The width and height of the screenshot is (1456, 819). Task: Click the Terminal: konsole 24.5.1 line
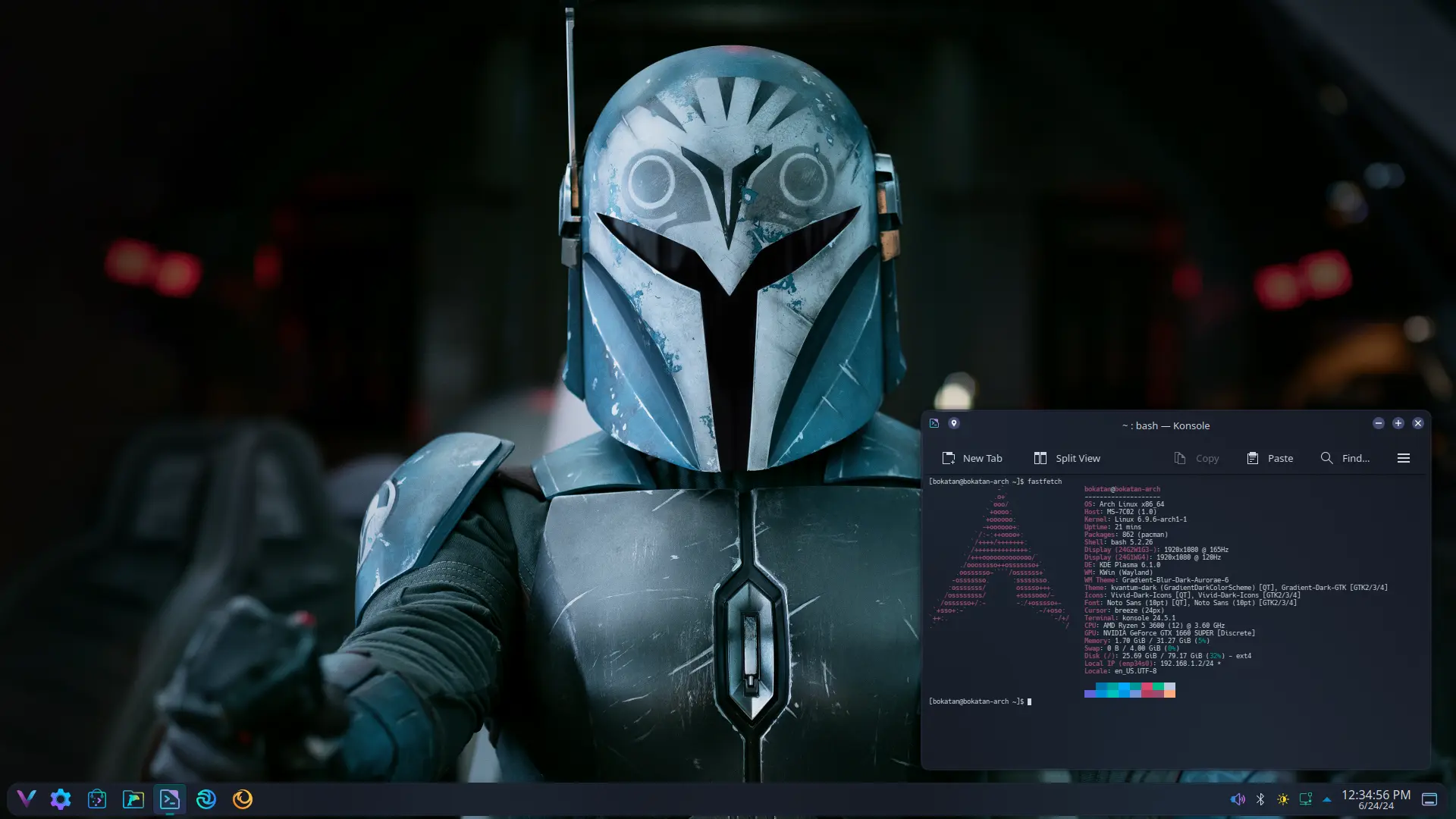[1130, 618]
